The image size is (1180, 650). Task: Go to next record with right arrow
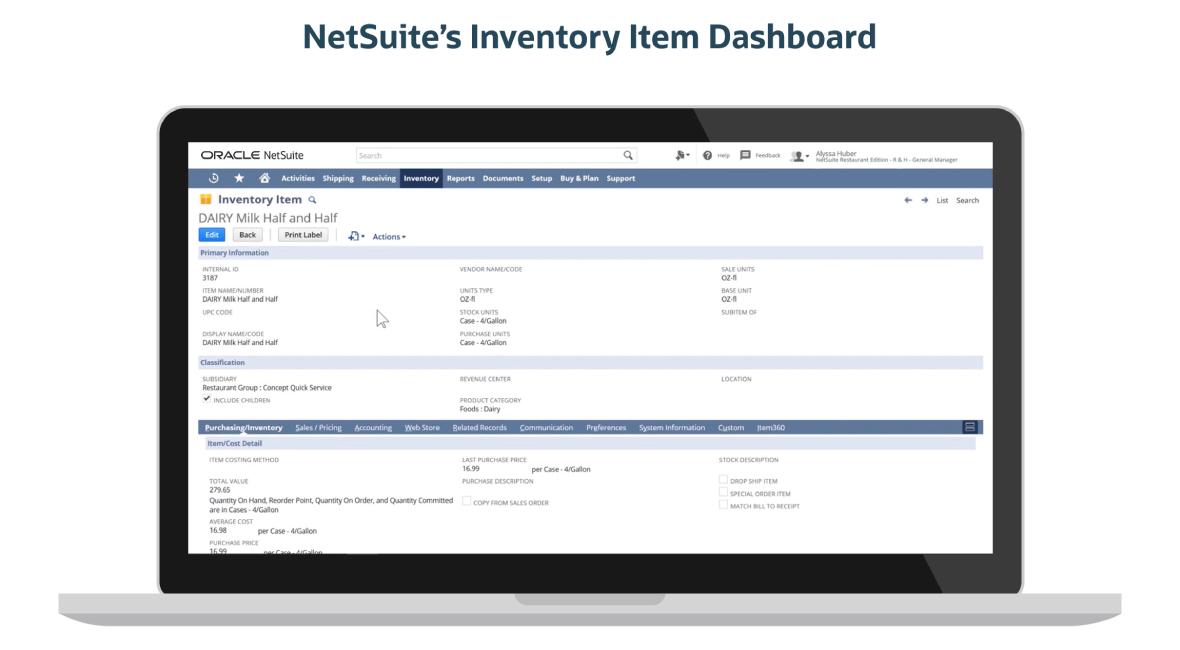point(924,200)
